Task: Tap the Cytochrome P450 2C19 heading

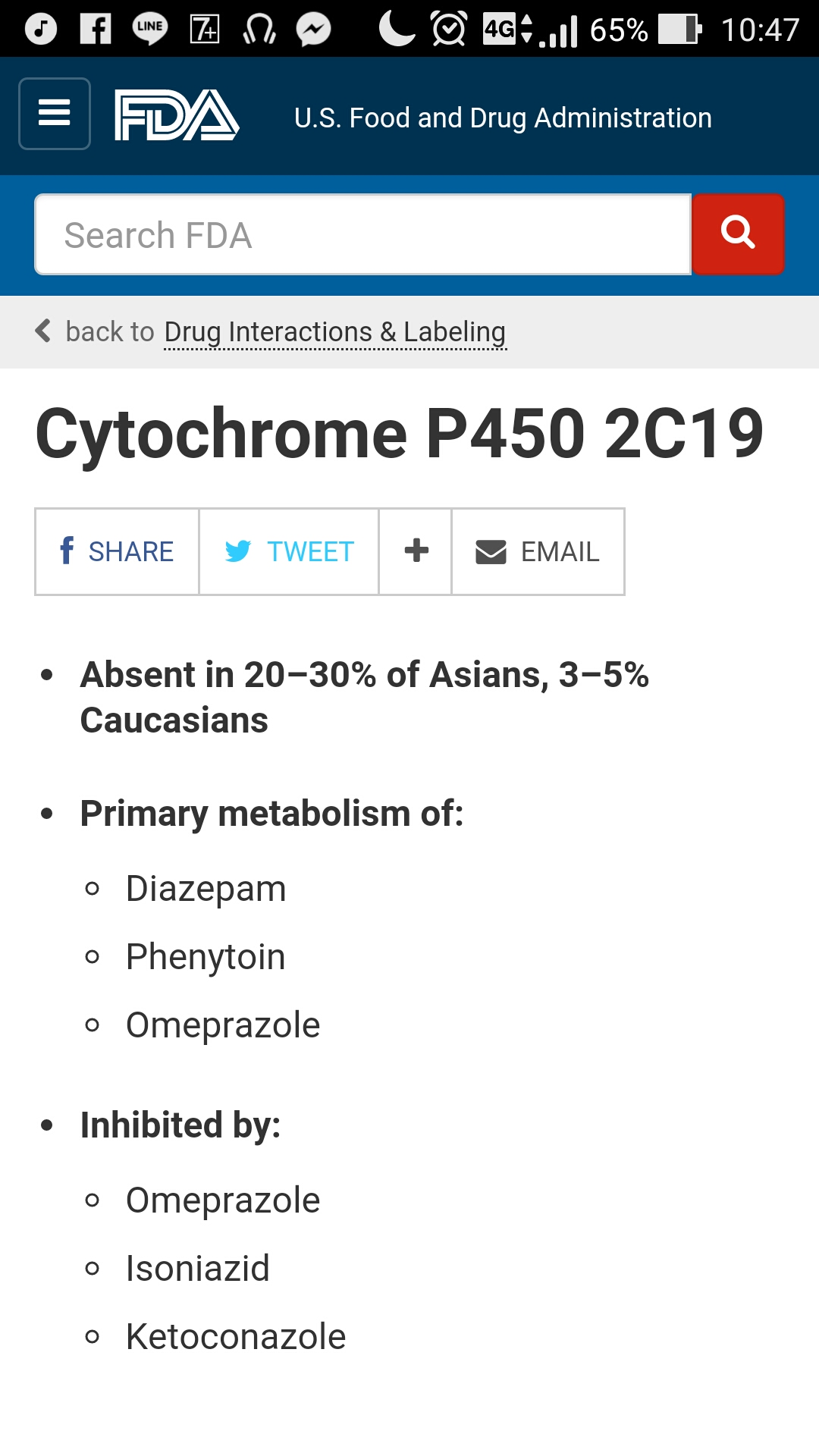Action: click(399, 434)
